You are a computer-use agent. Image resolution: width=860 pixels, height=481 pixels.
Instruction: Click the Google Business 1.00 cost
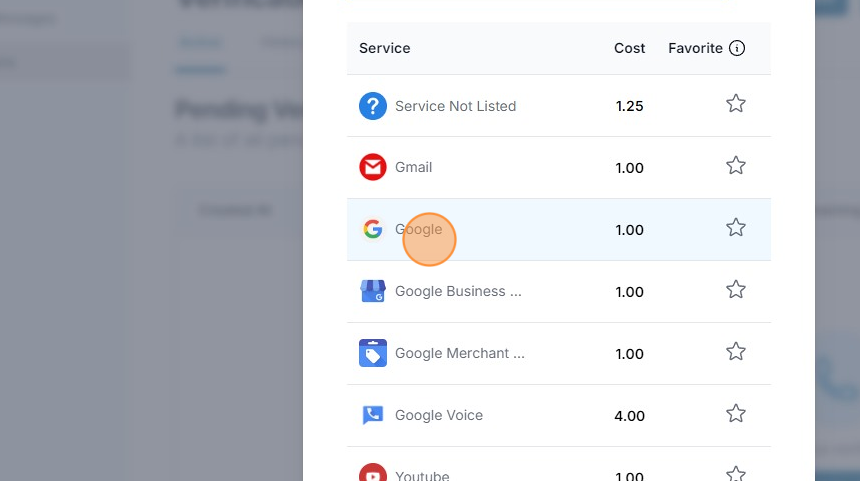coord(629,292)
